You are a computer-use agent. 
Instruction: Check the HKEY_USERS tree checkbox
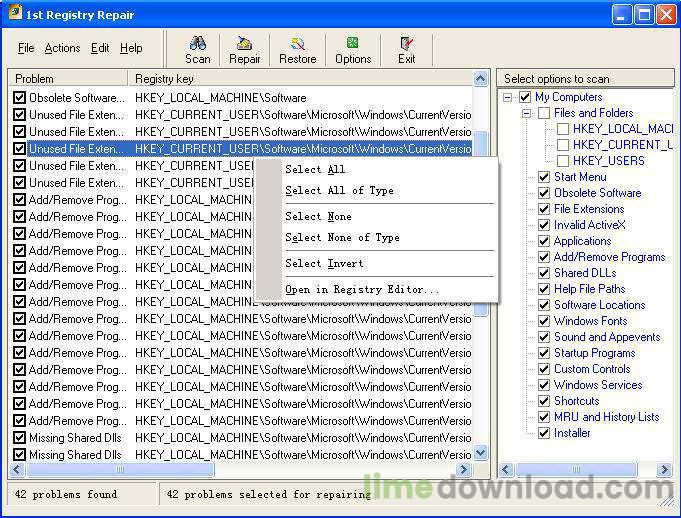coord(563,161)
